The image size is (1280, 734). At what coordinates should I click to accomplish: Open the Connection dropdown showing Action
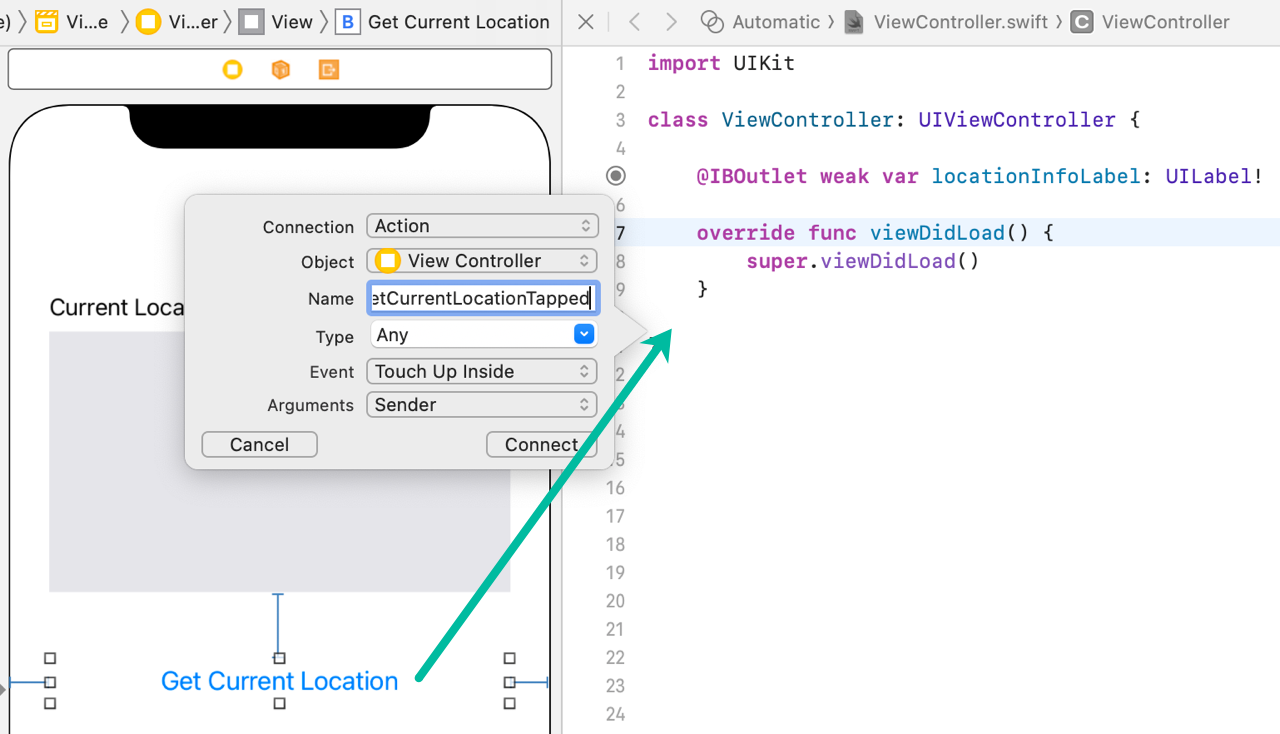(x=482, y=226)
